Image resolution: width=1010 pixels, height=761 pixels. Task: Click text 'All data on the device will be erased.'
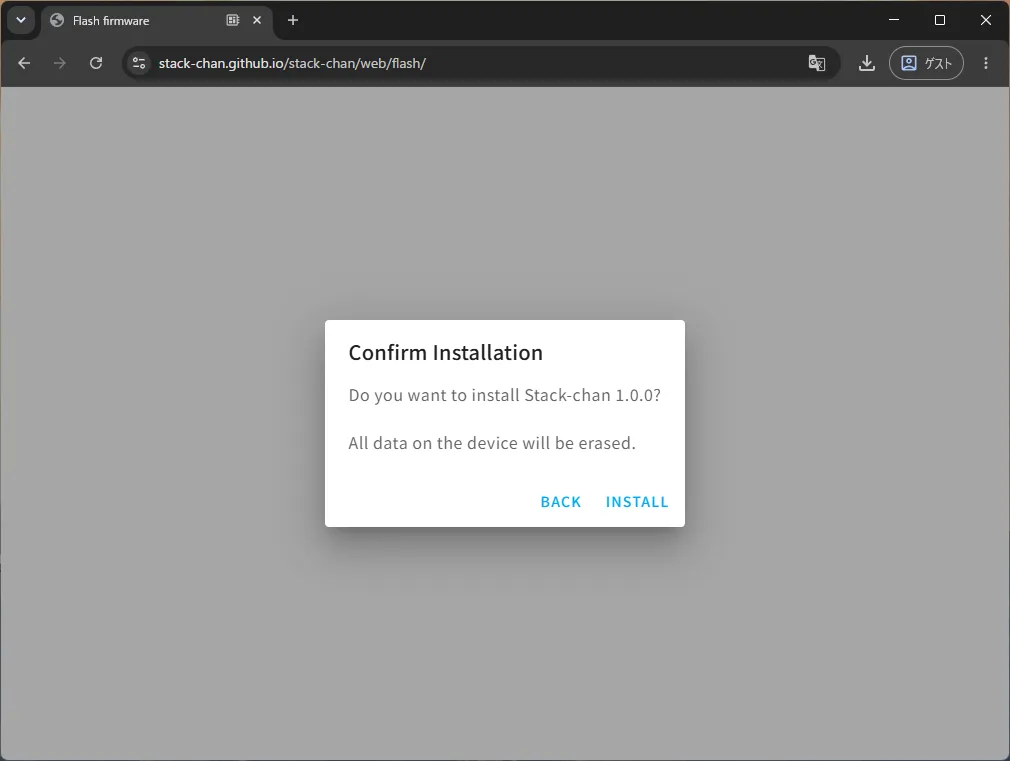(492, 443)
